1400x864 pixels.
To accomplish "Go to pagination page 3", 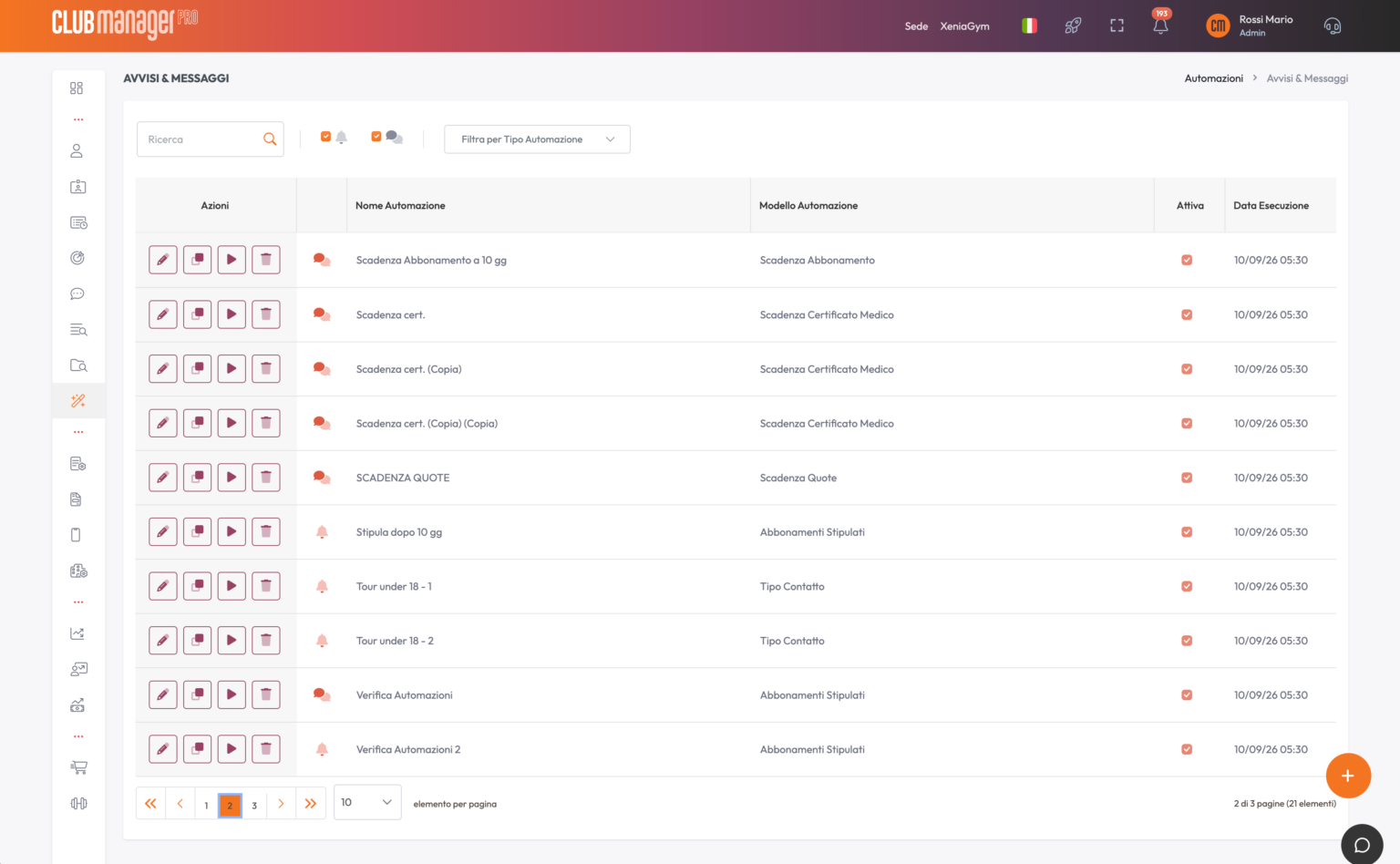I will point(254,805).
